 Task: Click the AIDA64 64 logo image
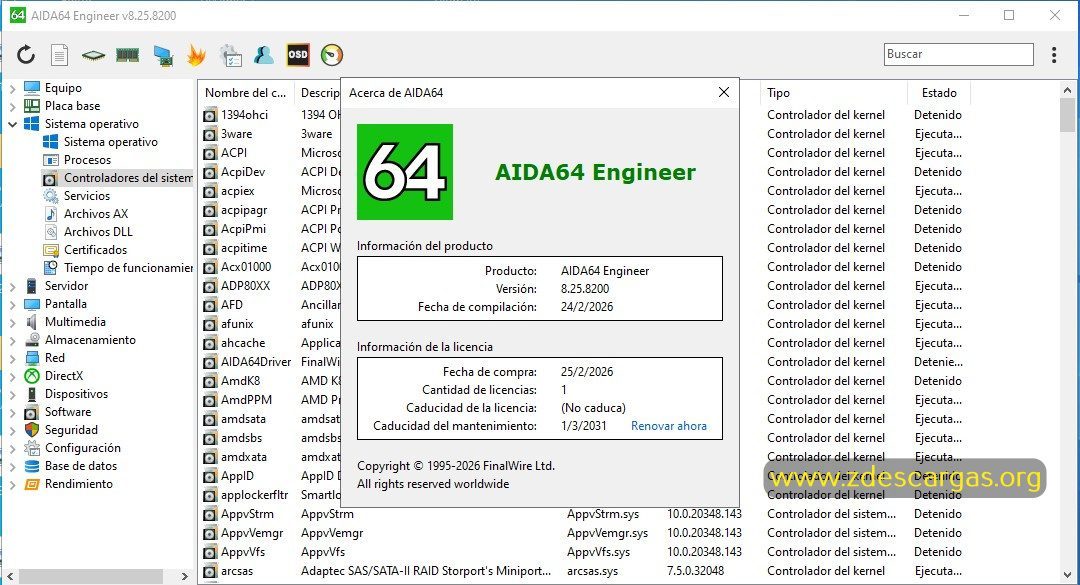(405, 172)
